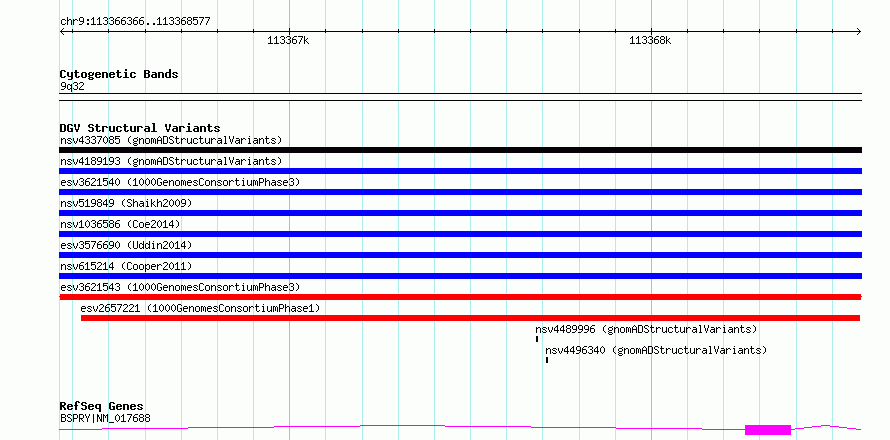
Task: Click the Cytogenetic Bands track title
Action: coord(119,74)
